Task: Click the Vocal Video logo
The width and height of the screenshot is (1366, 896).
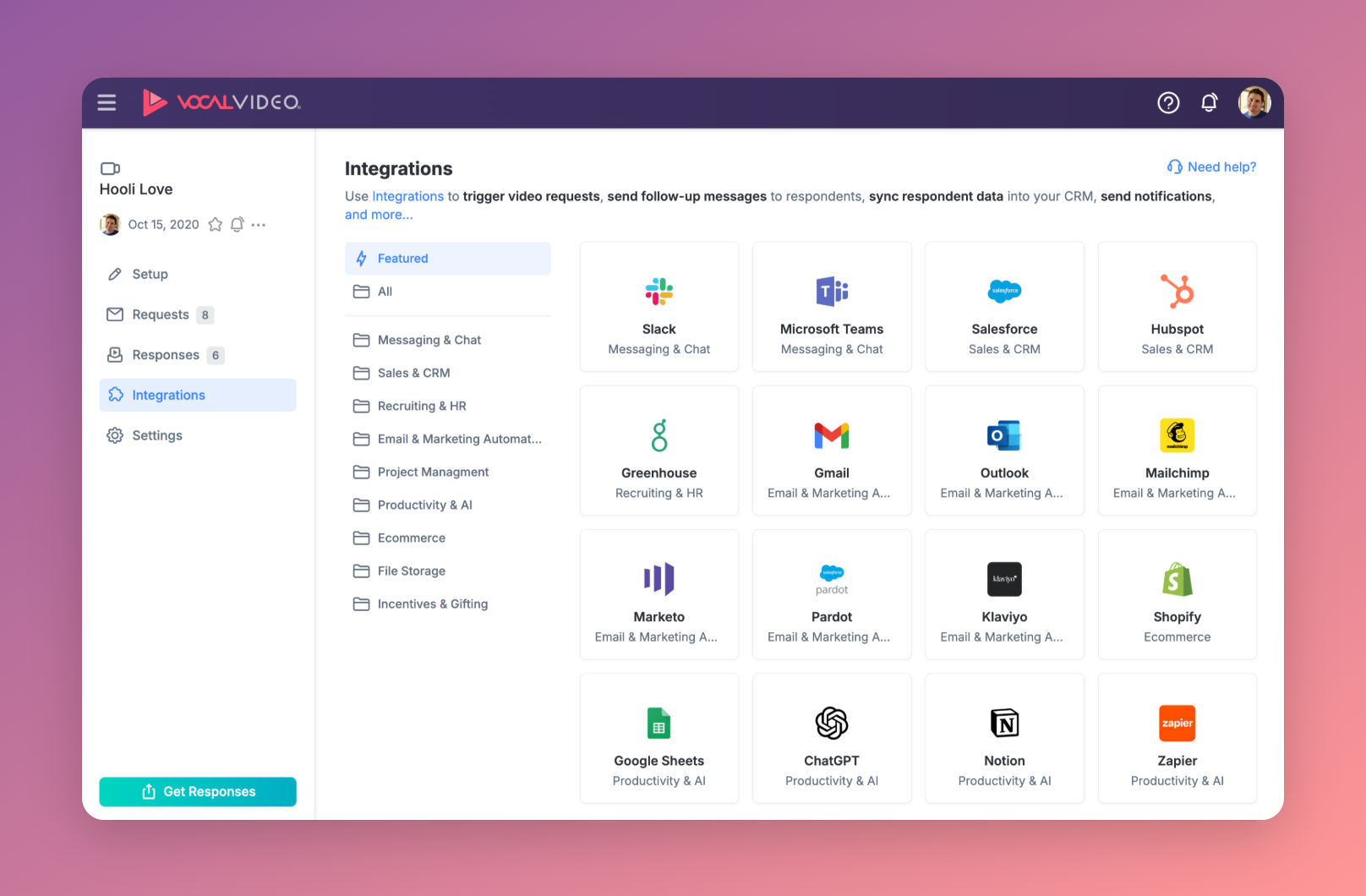Action: [x=221, y=102]
